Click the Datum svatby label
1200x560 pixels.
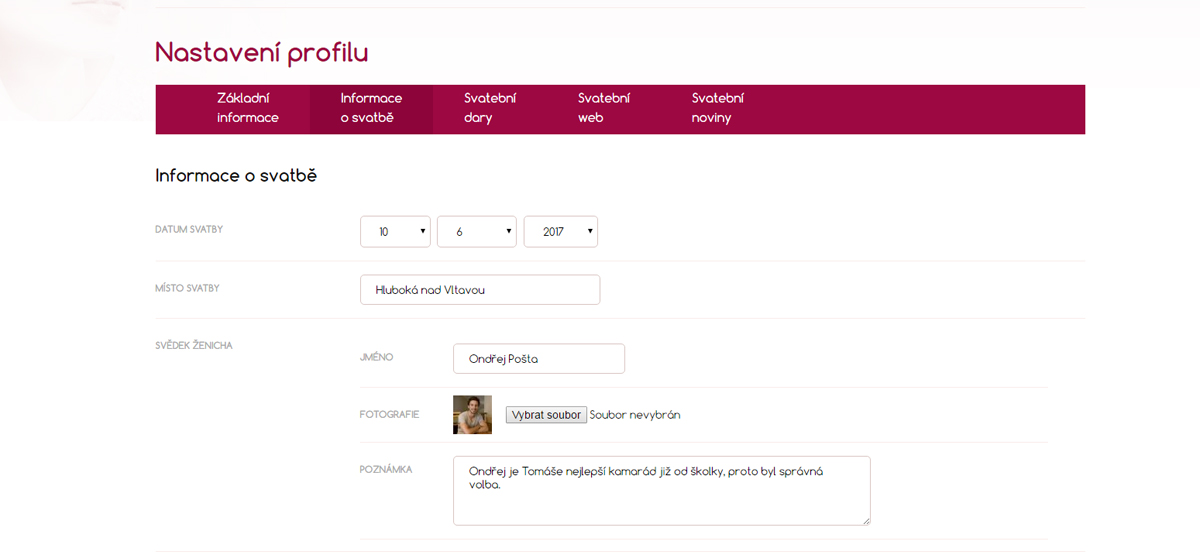point(189,229)
